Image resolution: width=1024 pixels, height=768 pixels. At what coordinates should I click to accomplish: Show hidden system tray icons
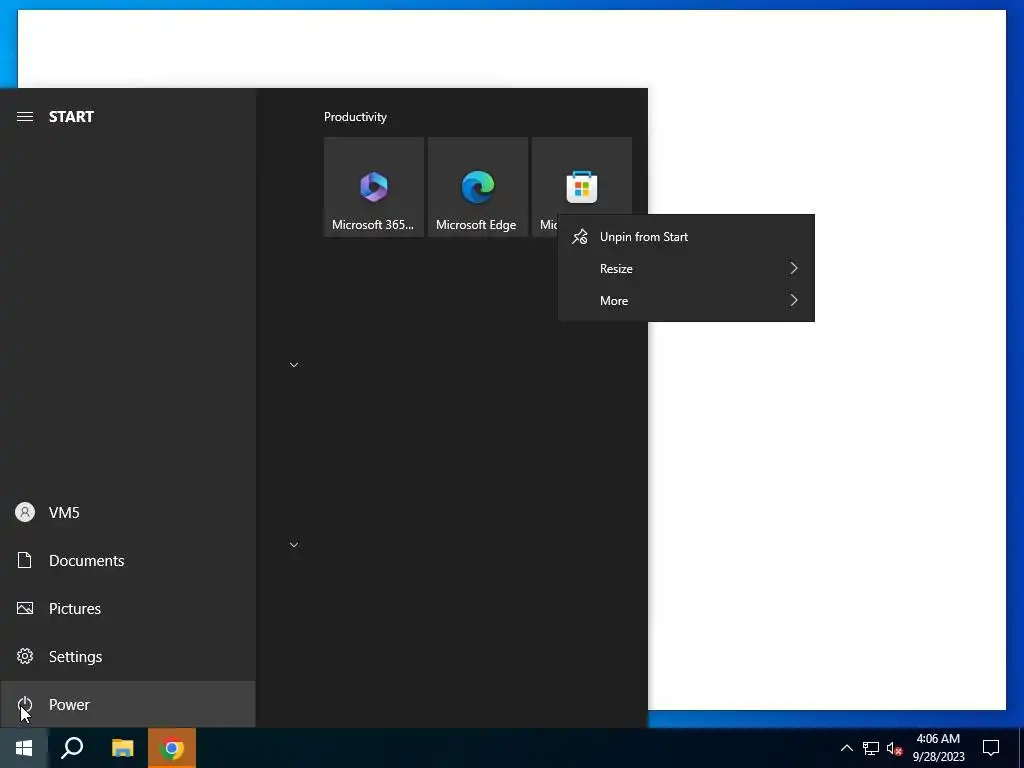(846, 748)
